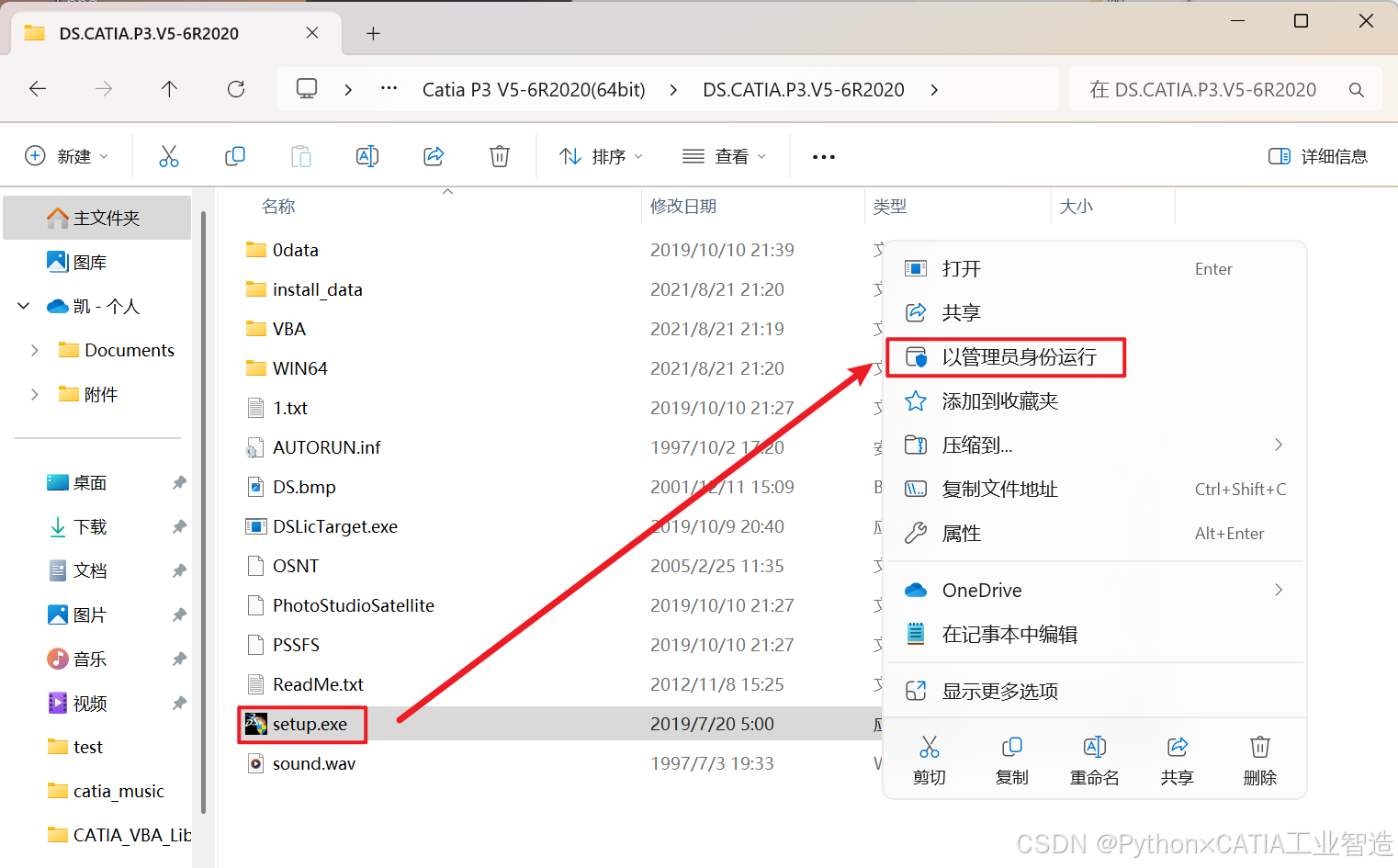Click the This PC monitor icon in address bar

pyautogui.click(x=307, y=89)
